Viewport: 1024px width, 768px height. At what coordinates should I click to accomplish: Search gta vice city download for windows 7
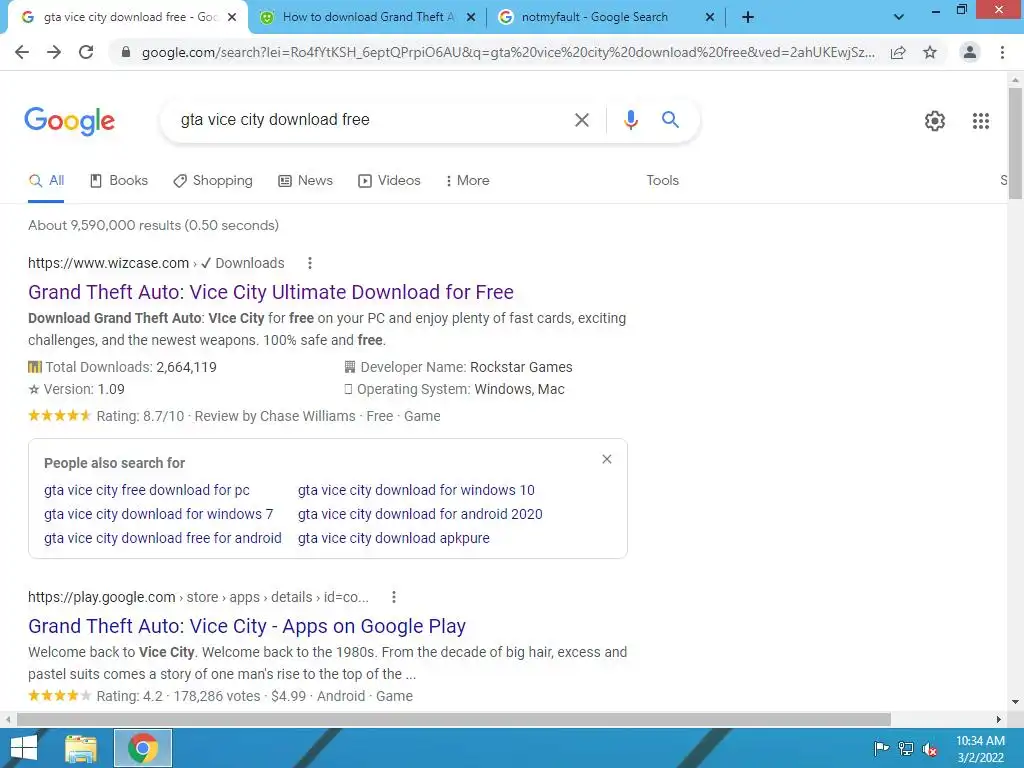(159, 514)
